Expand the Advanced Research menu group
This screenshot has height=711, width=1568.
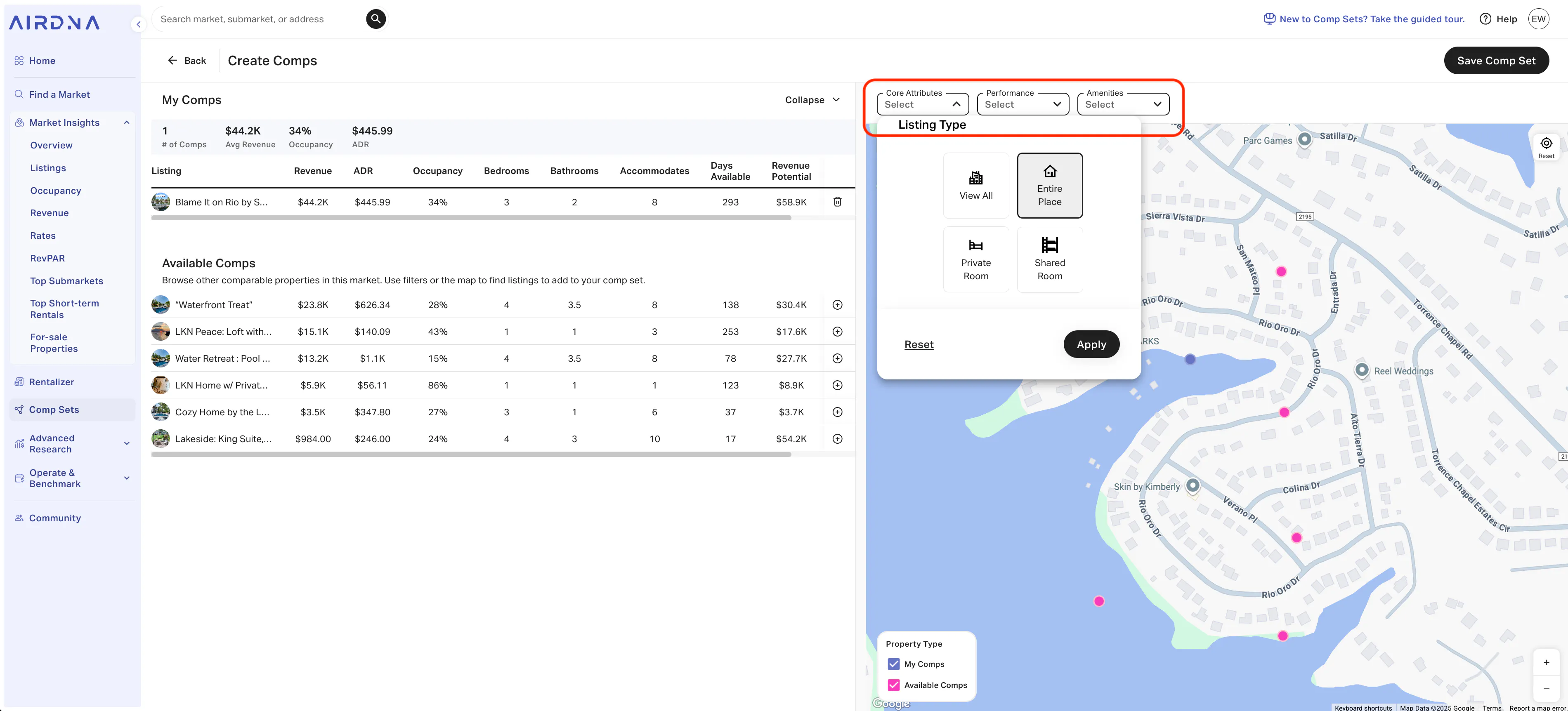pyautogui.click(x=127, y=443)
